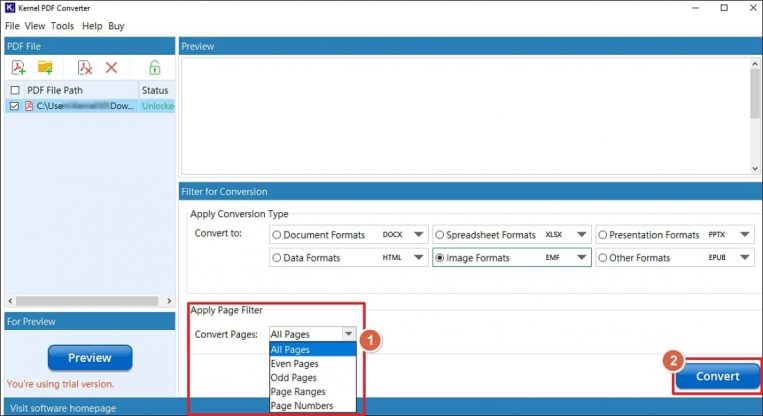
Task: Click the Kernel PDF Converter app logo
Action: [10, 8]
